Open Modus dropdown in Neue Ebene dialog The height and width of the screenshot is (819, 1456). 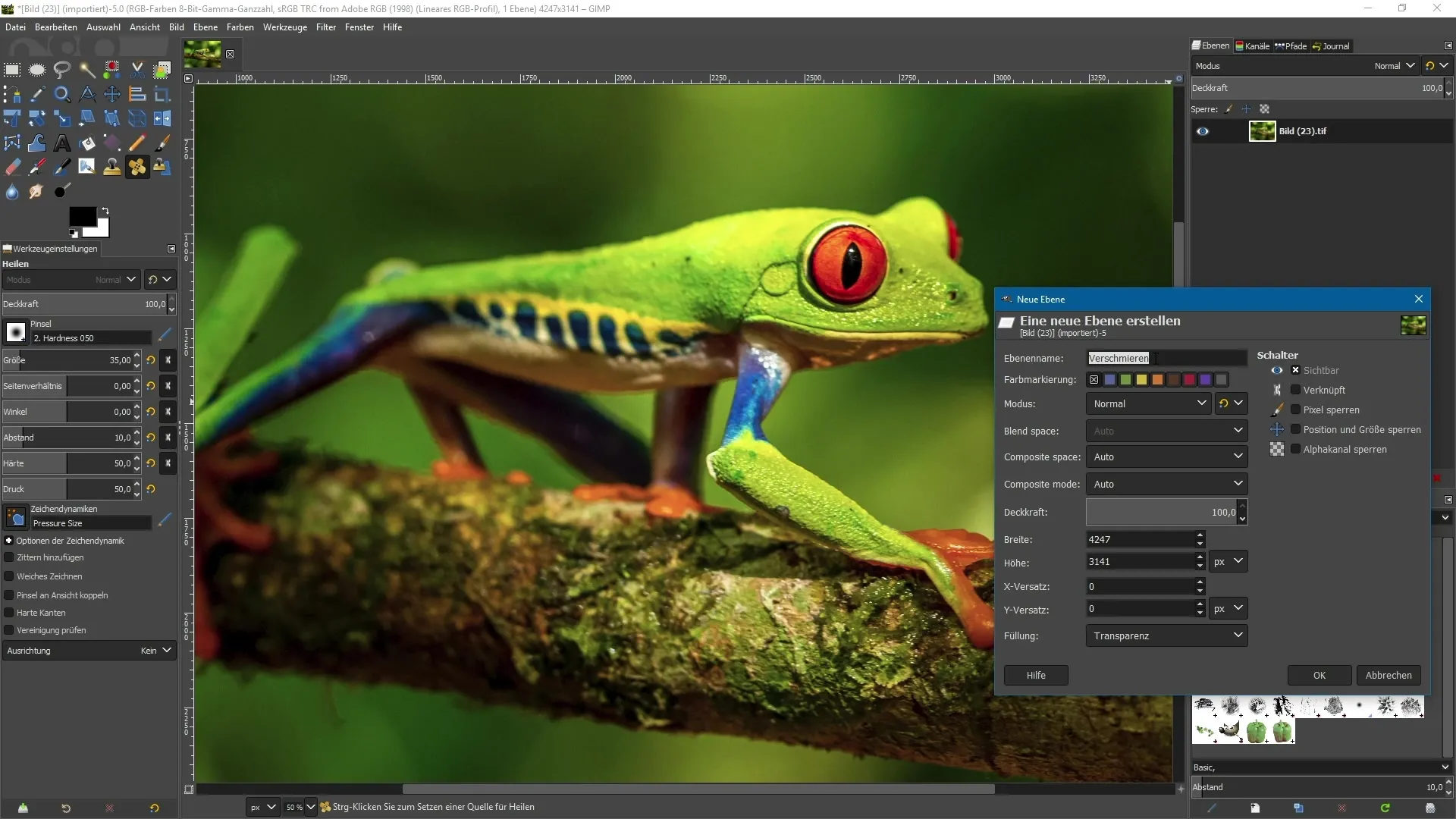[x=1148, y=403]
